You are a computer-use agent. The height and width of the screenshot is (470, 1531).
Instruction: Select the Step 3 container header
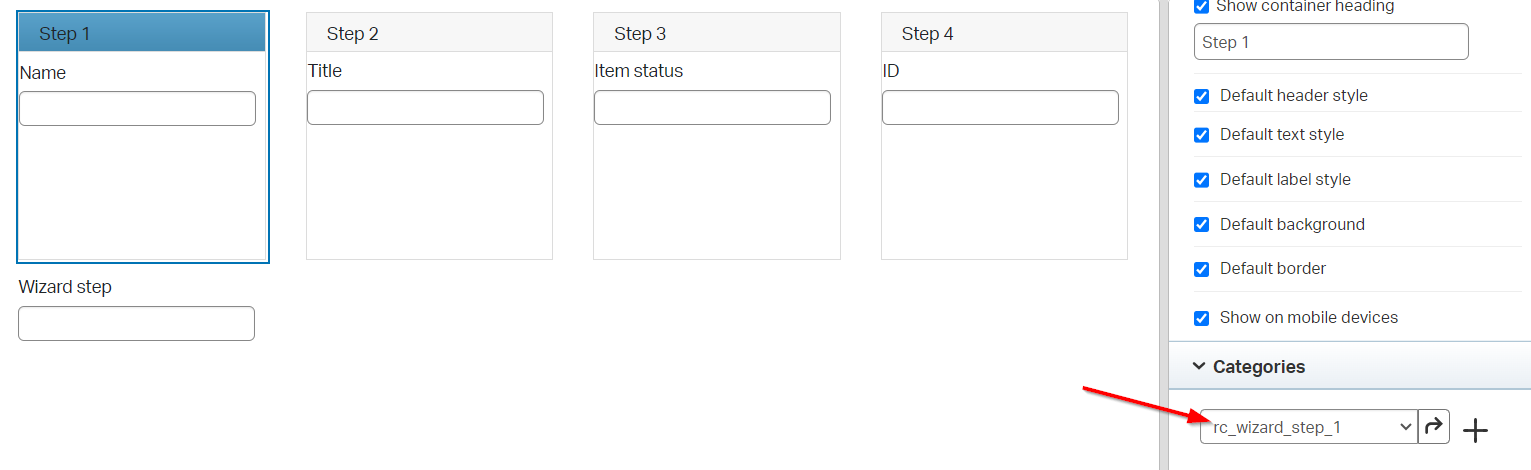[716, 34]
